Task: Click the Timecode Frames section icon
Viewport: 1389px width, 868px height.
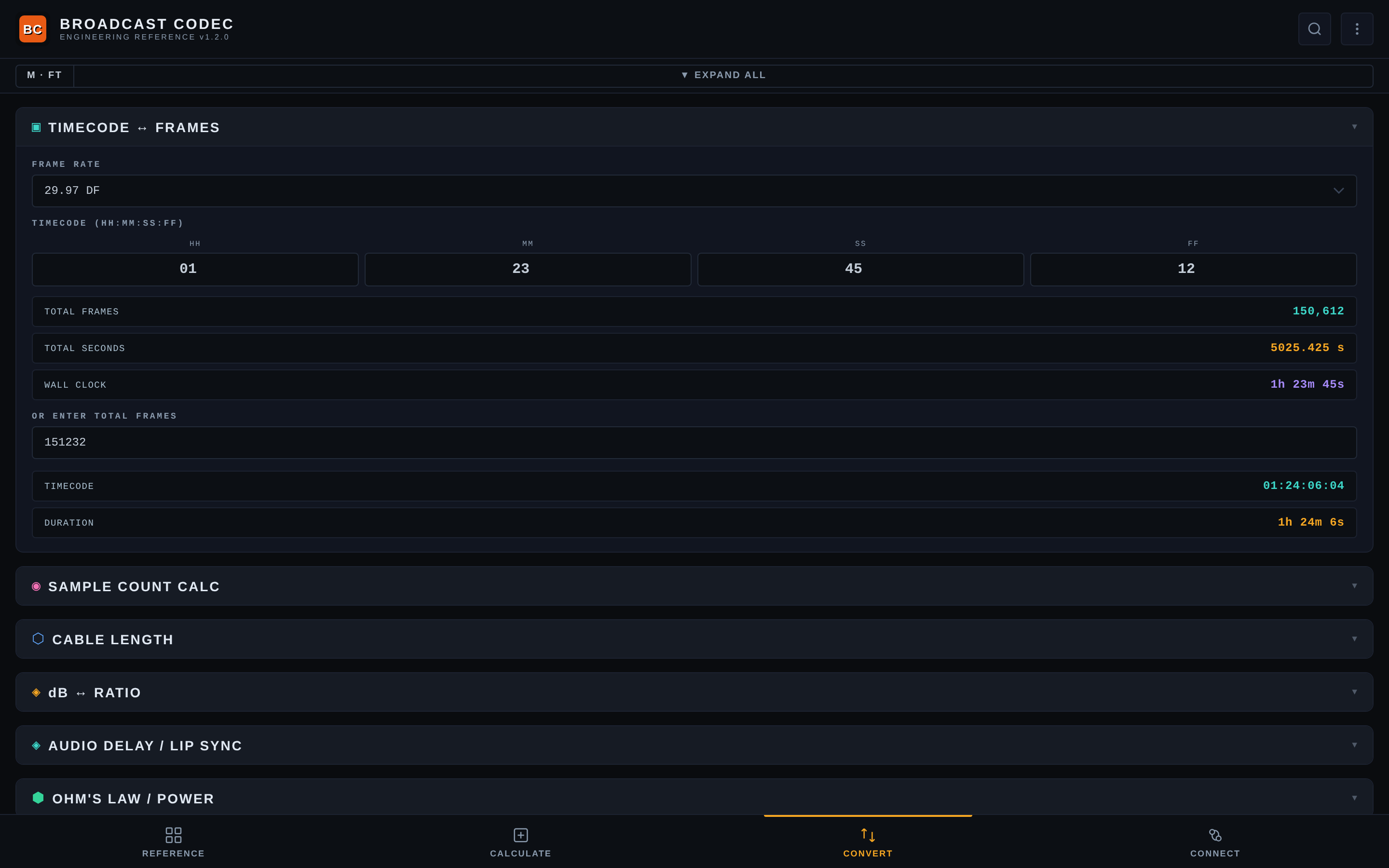Action: pos(36,127)
